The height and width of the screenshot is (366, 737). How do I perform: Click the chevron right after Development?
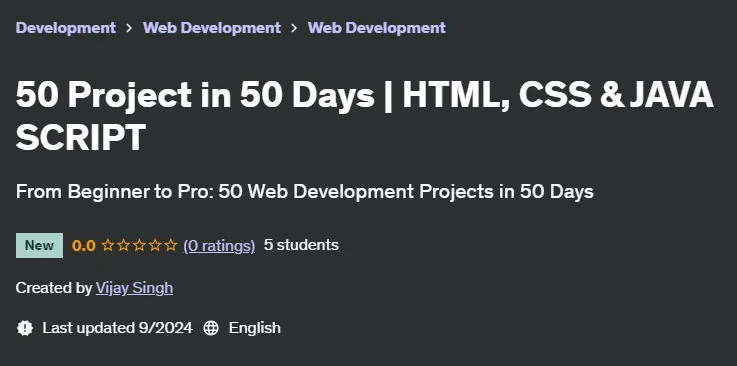(x=129, y=28)
